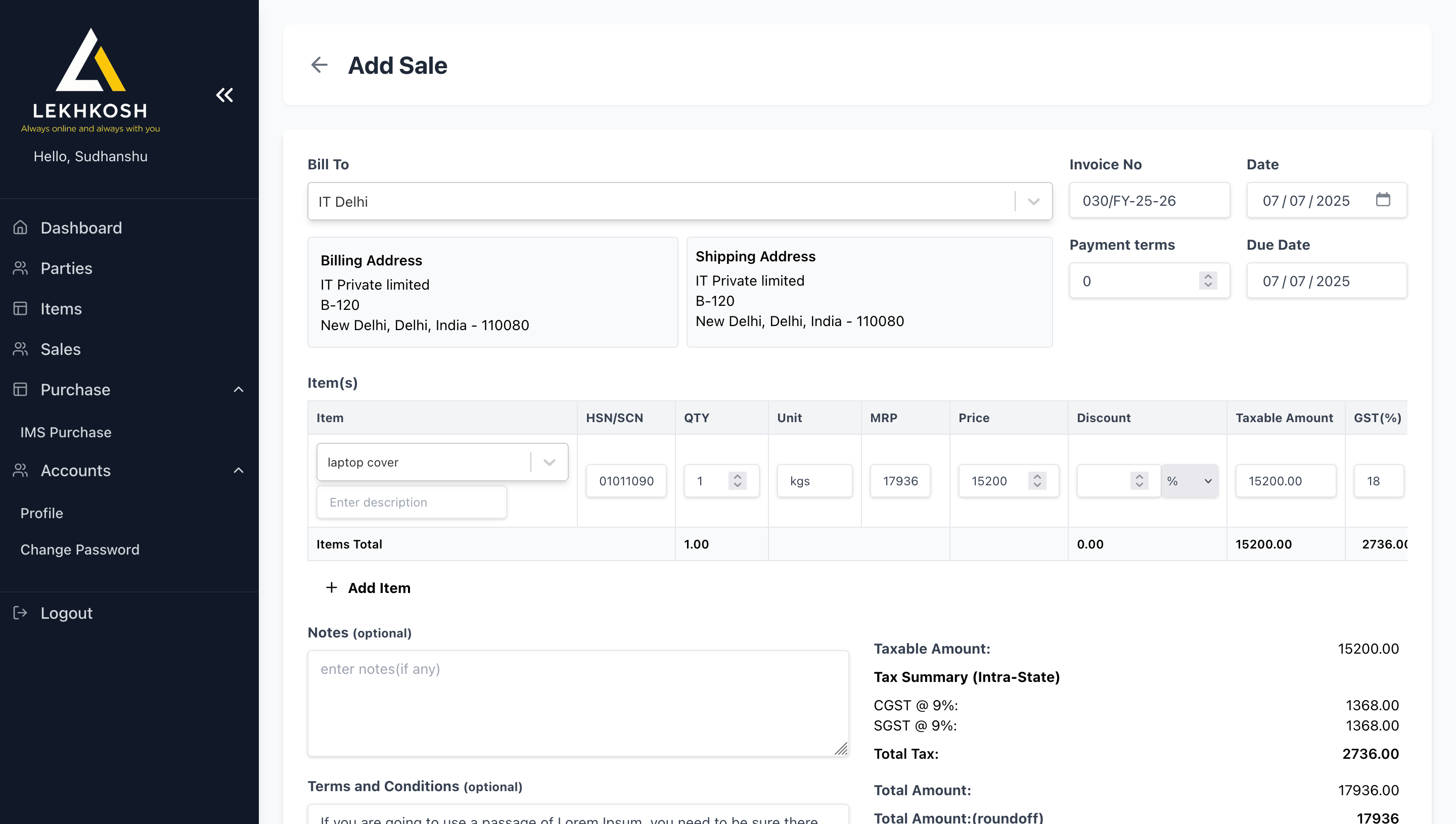Click the Dashboard home icon

coord(20,227)
